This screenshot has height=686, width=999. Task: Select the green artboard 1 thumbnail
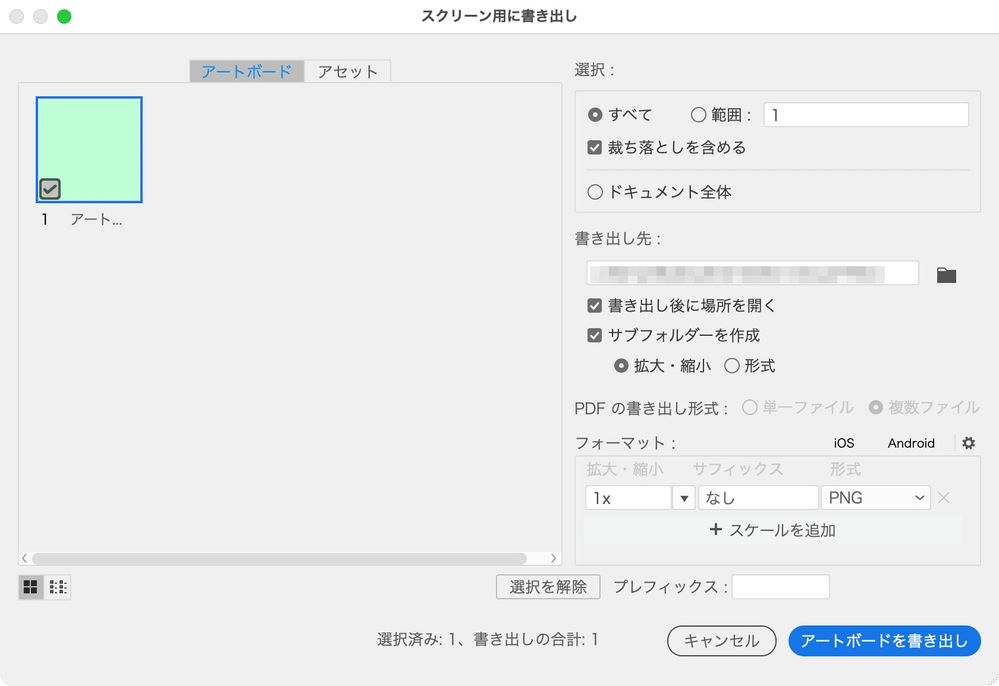point(89,150)
